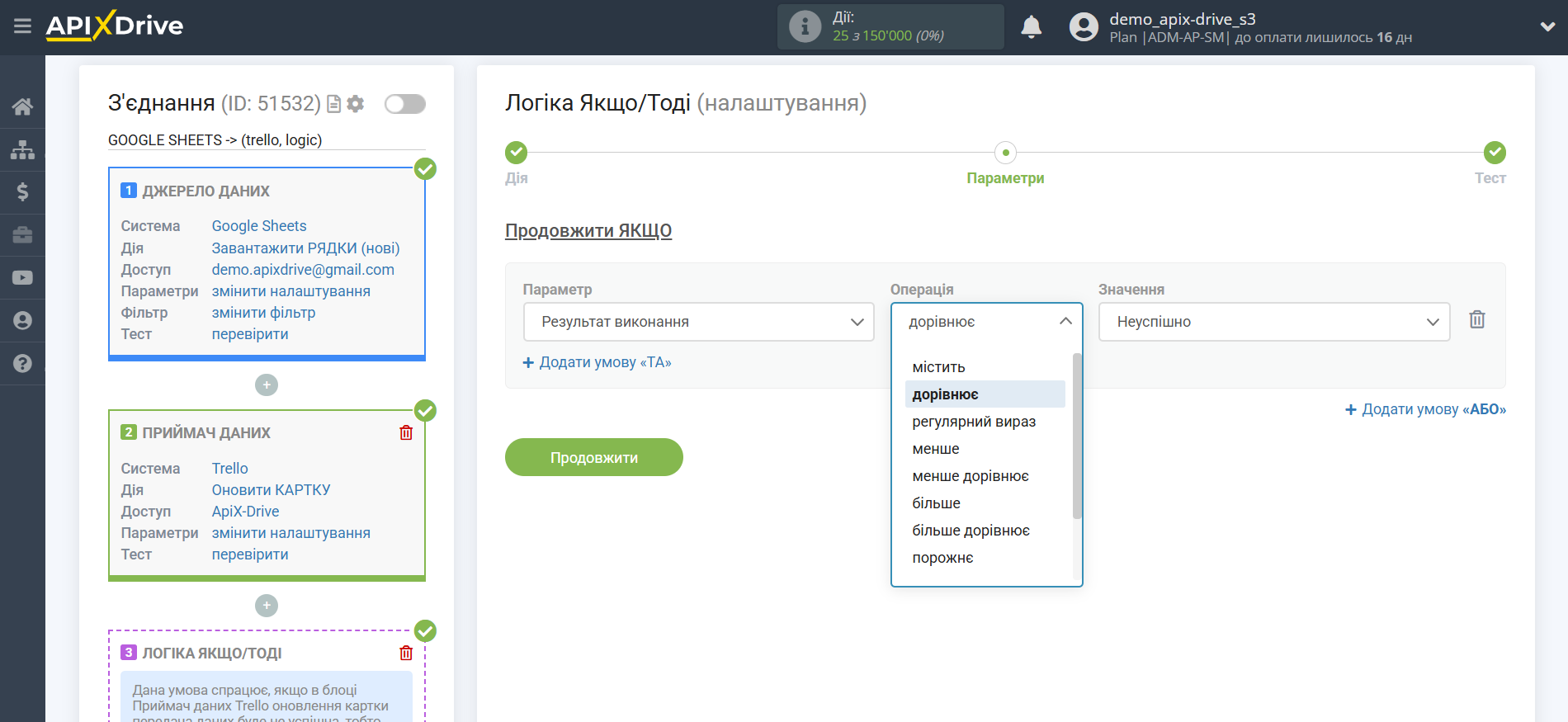
Task: Open the billing dollar icon in sidebar
Action: tap(22, 192)
